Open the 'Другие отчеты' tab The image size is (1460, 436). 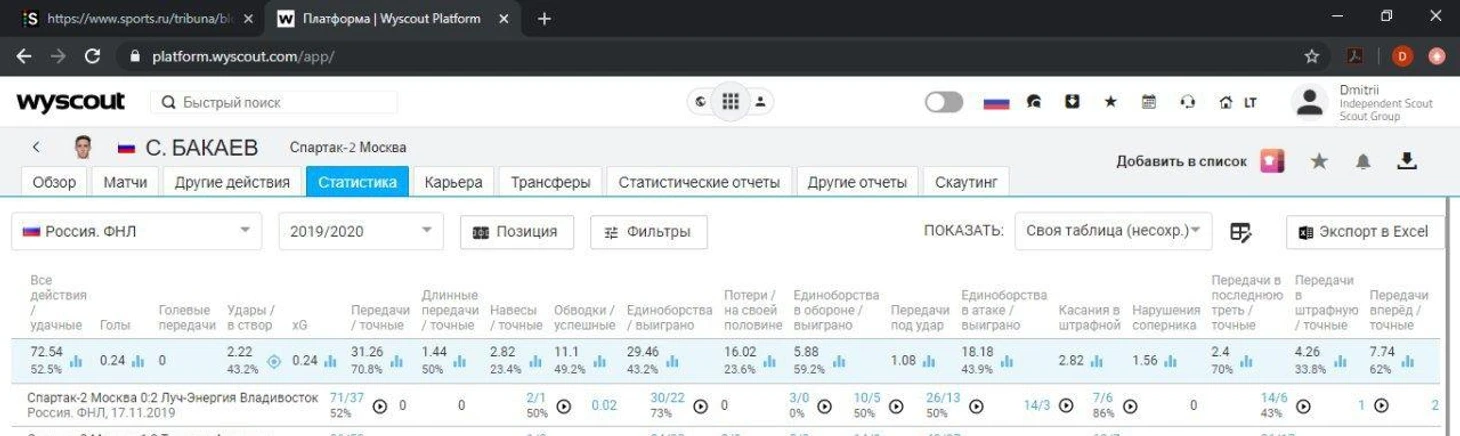pyautogui.click(x=857, y=182)
